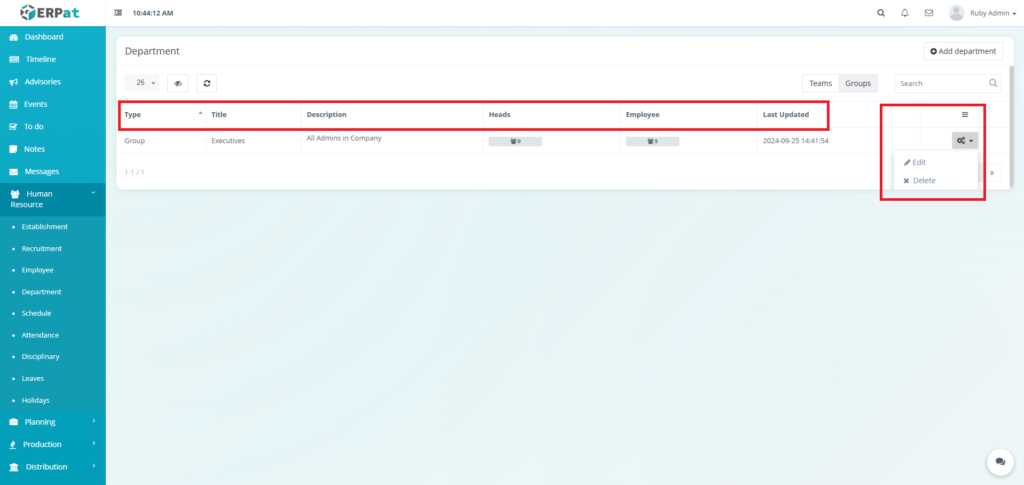This screenshot has width=1024, height=485.
Task: Click Executives title cell
Action: pos(228,141)
